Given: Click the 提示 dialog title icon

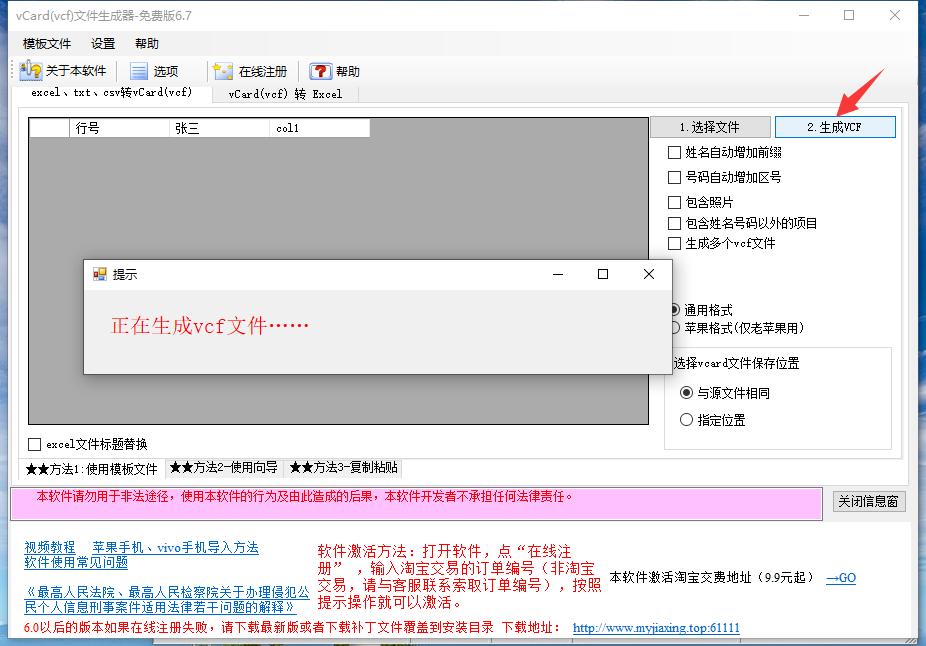Looking at the screenshot, I should click(99, 274).
